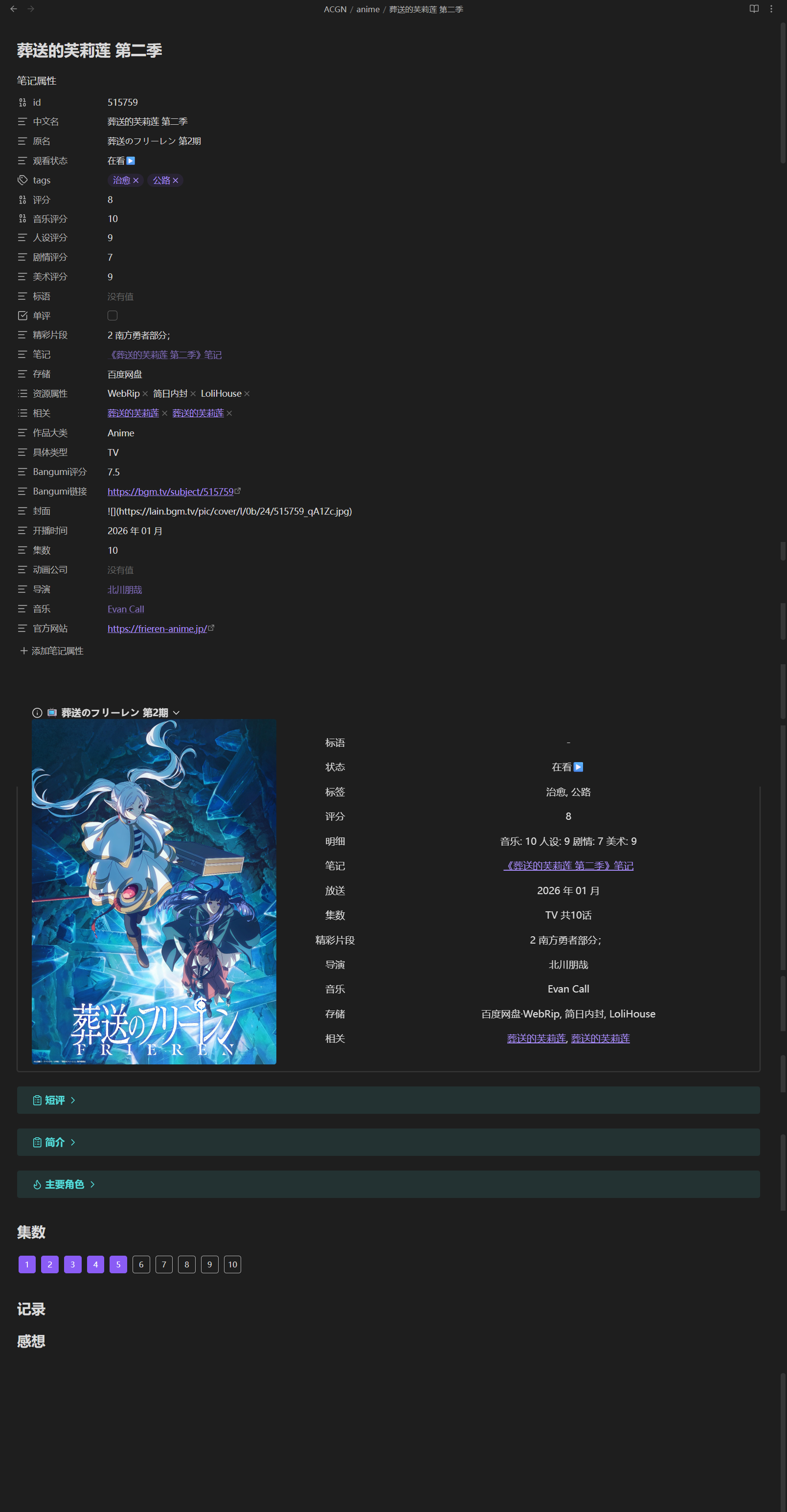
Task: Expand the 主要角色 callout
Action: 92,1184
